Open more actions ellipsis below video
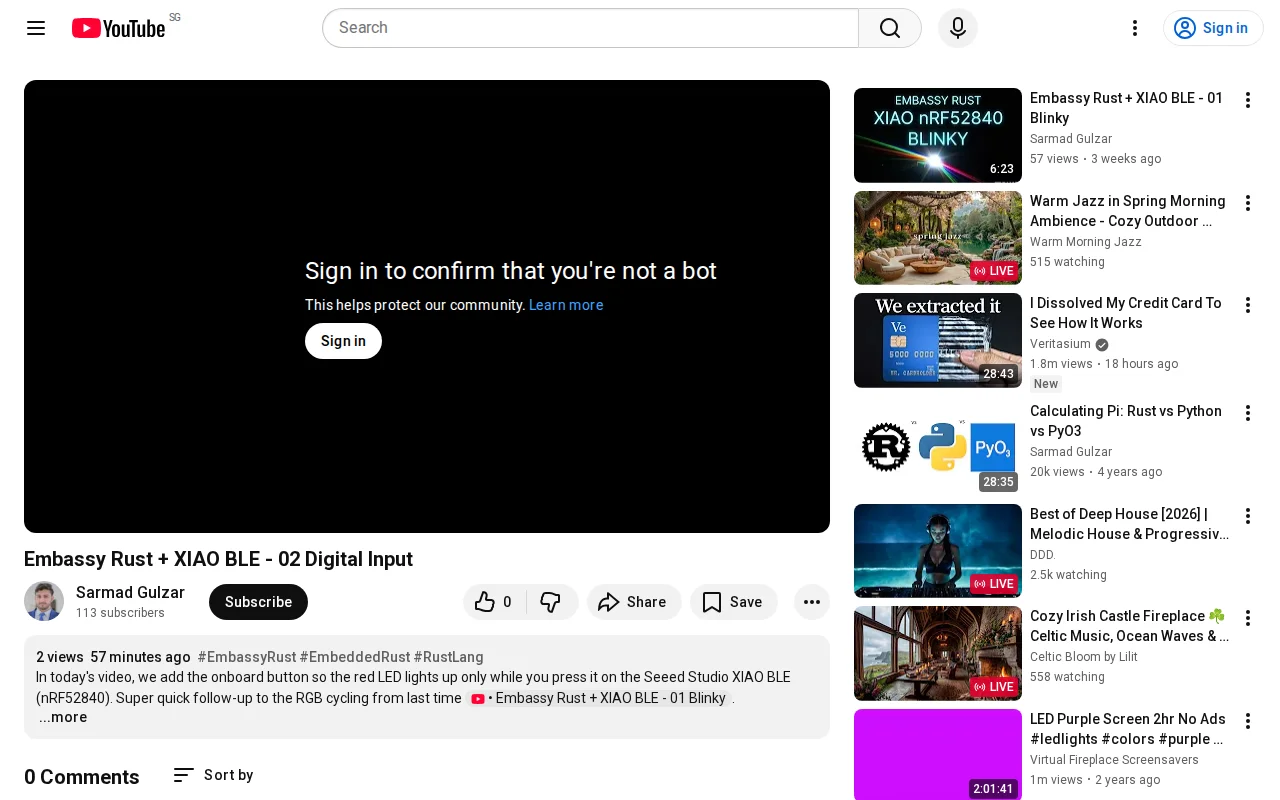The width and height of the screenshot is (1280, 800). pyautogui.click(x=812, y=602)
